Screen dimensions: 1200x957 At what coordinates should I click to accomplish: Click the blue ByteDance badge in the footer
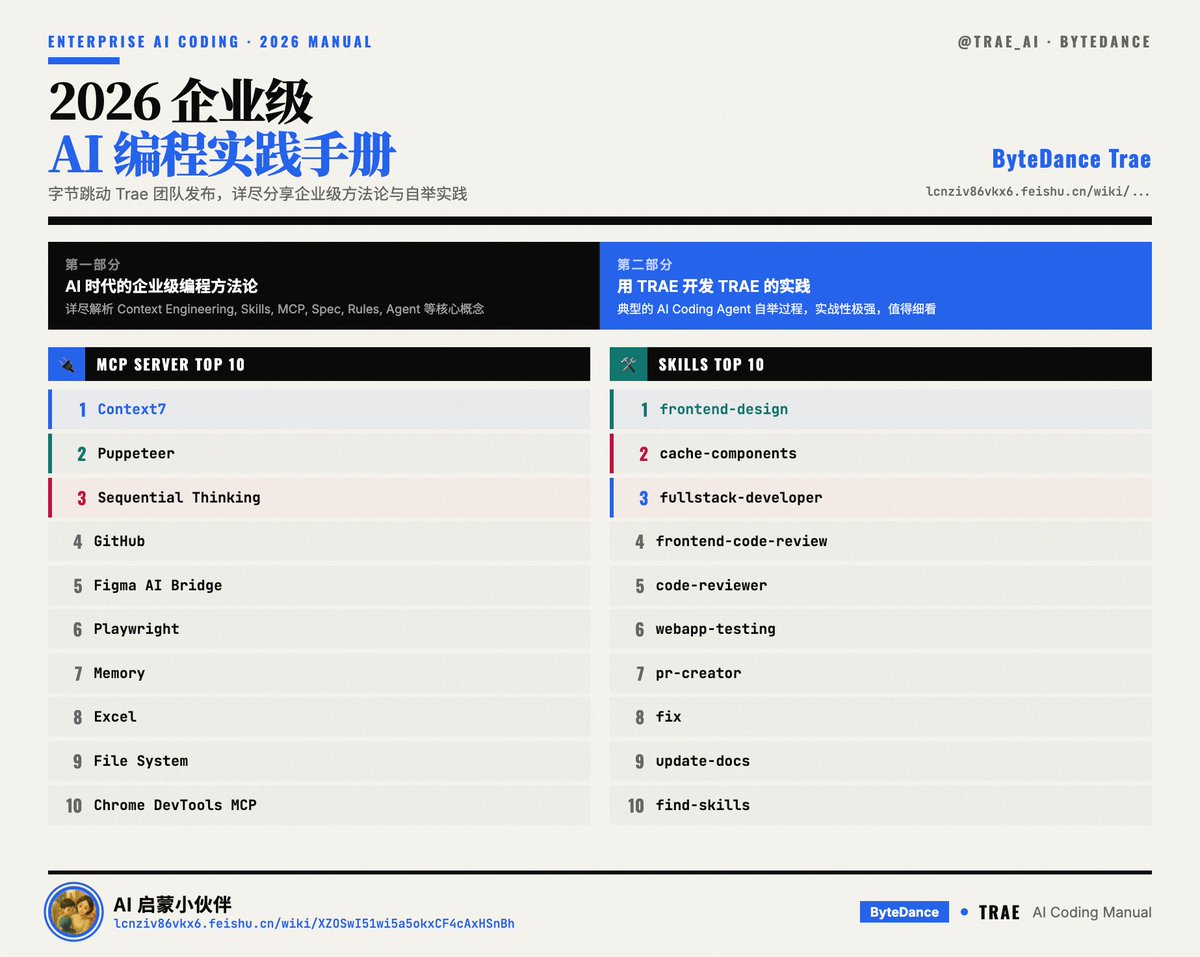point(903,912)
